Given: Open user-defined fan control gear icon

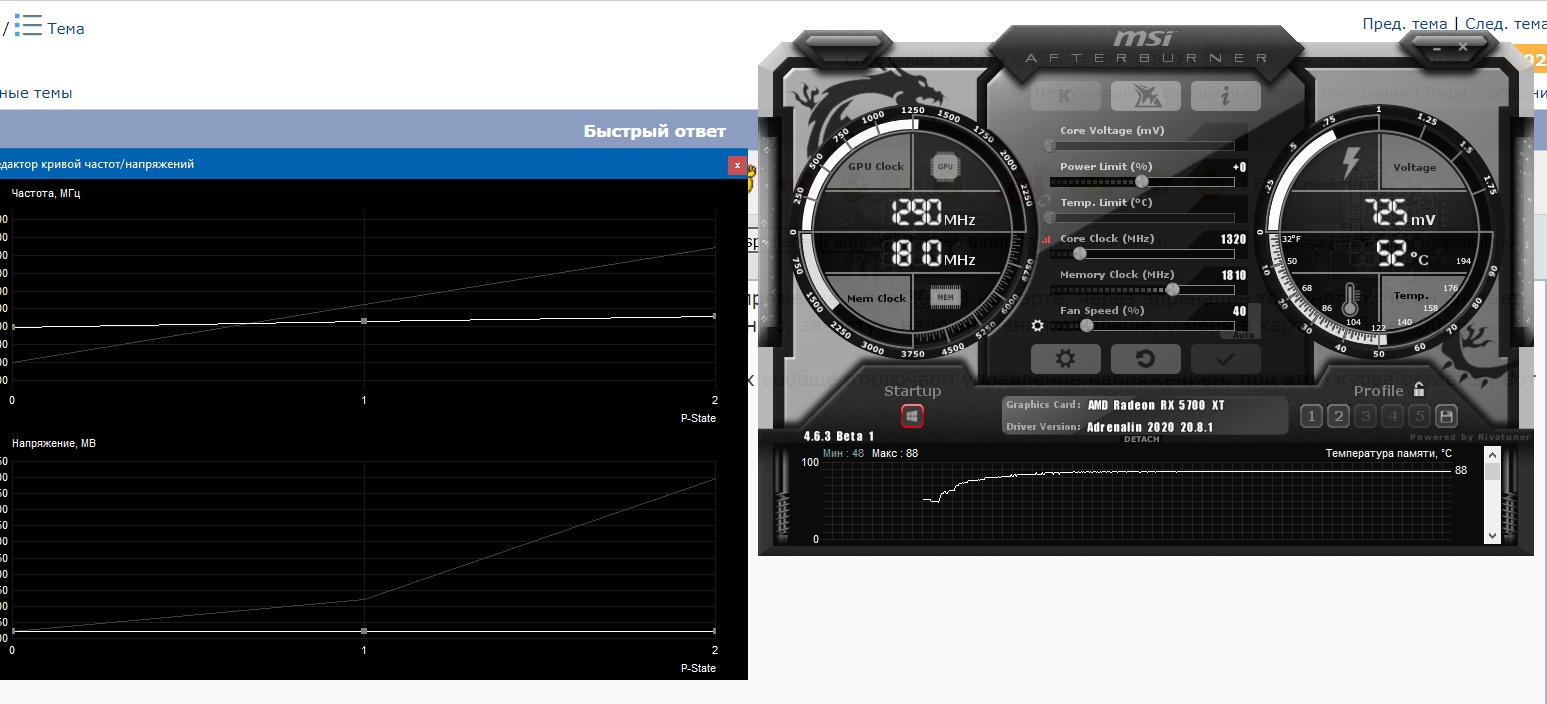Looking at the screenshot, I should pos(1037,325).
